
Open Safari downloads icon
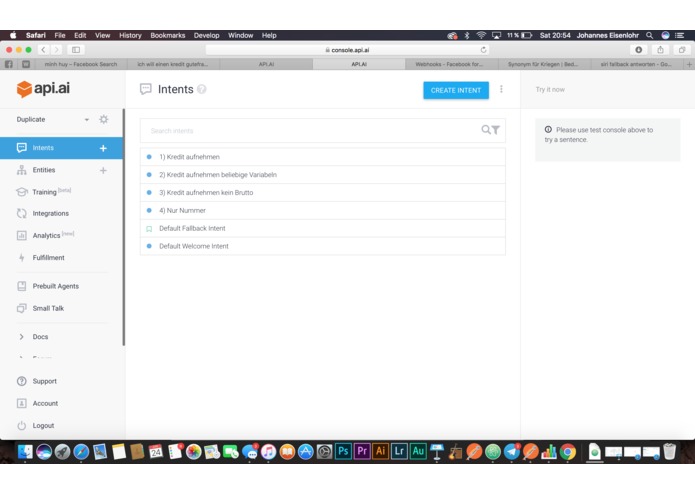pos(638,50)
